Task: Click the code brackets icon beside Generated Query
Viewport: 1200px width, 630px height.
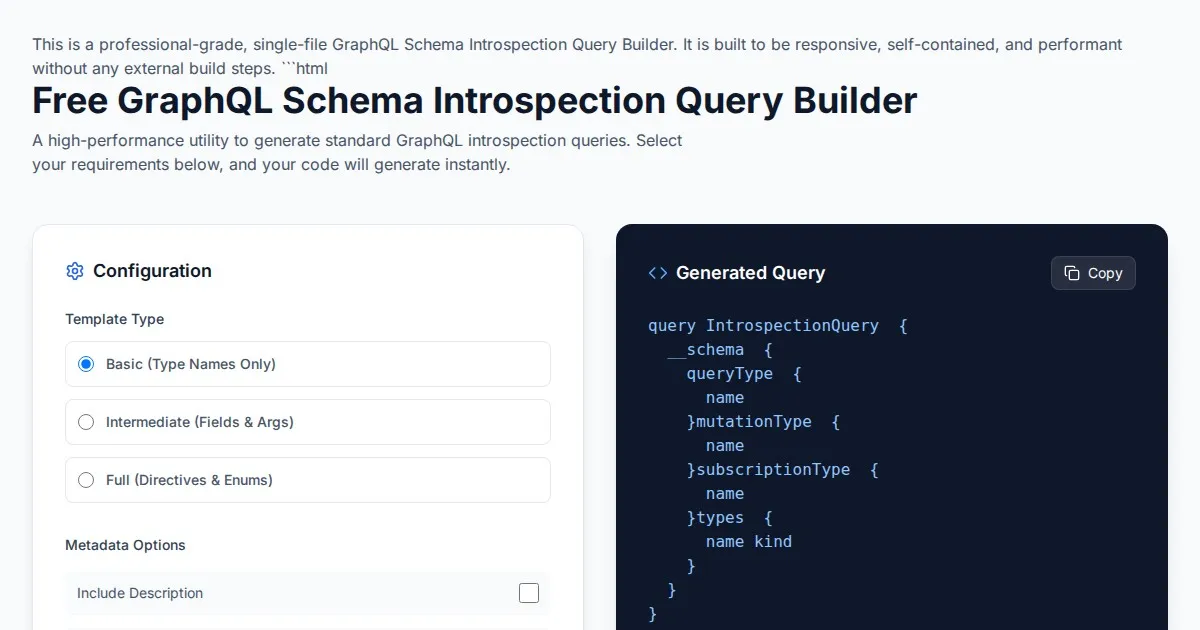Action: coord(657,273)
